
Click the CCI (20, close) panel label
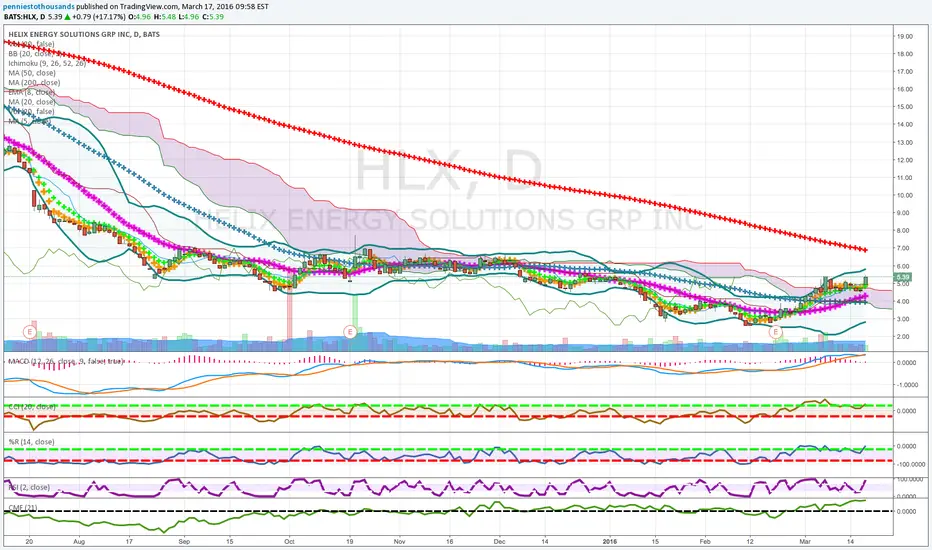tap(32, 407)
